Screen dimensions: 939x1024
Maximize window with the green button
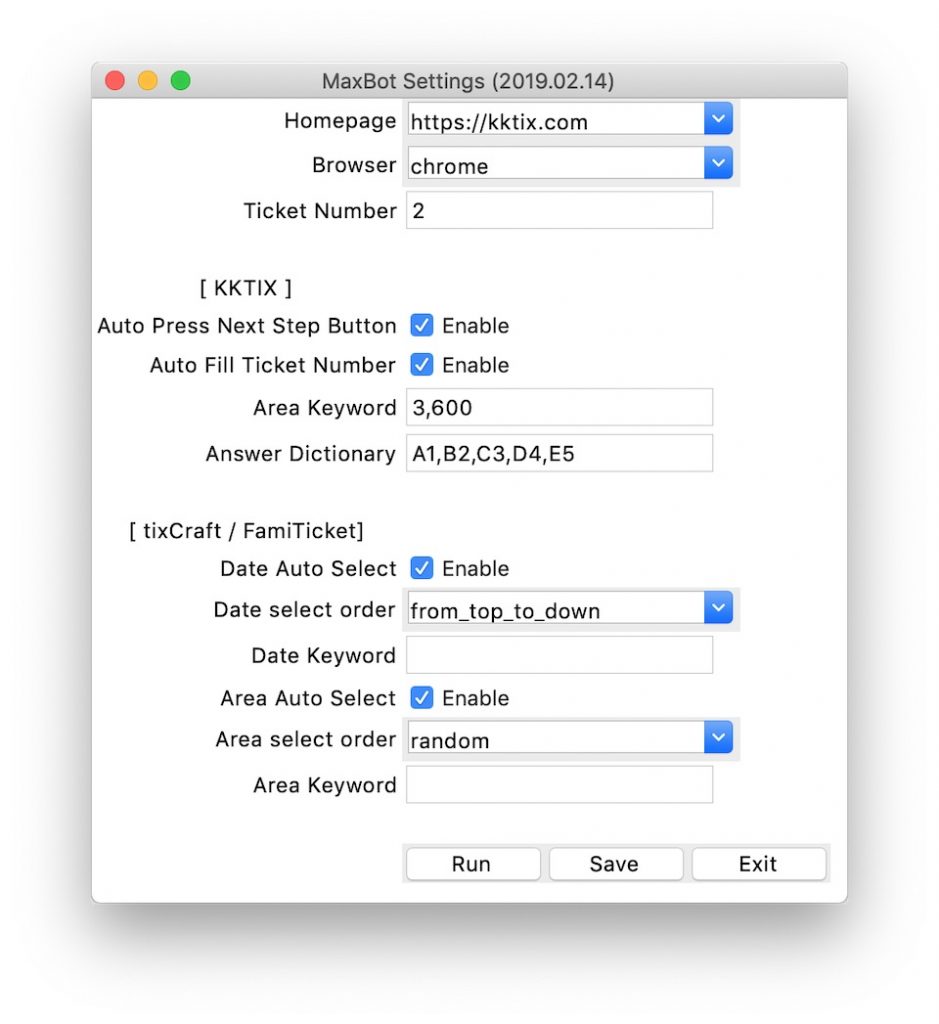click(x=180, y=80)
